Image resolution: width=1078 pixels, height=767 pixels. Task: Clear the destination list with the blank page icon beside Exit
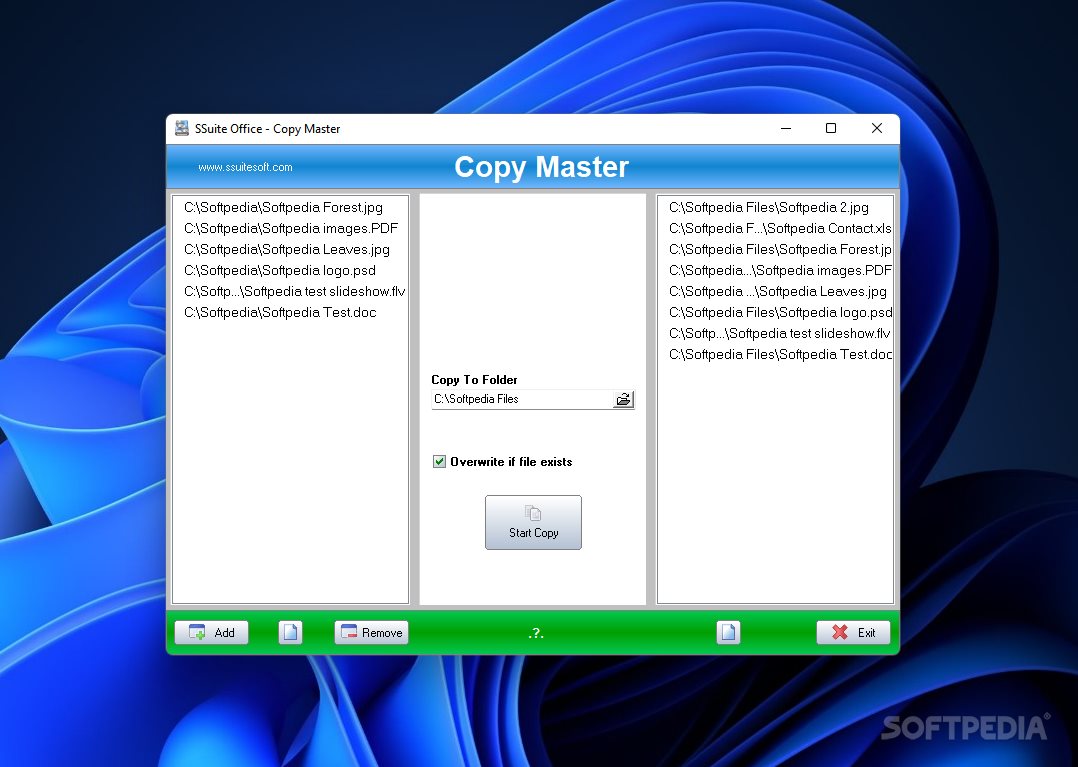[x=728, y=632]
